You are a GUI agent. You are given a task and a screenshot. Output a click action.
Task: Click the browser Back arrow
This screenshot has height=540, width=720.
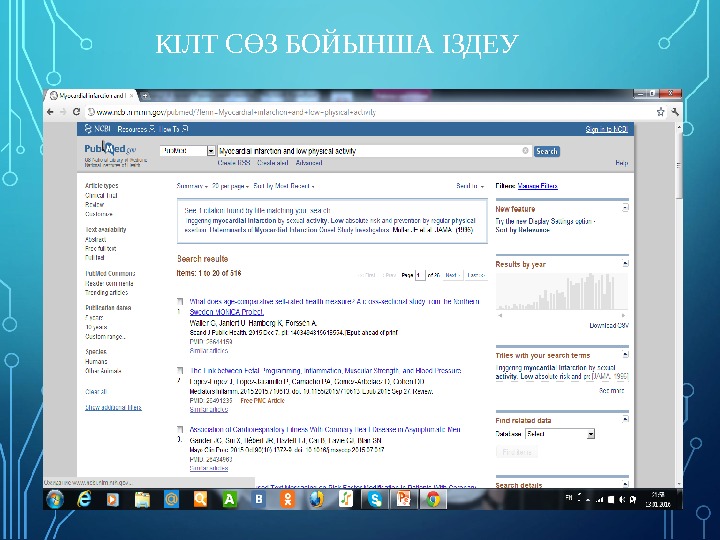tap(50, 112)
